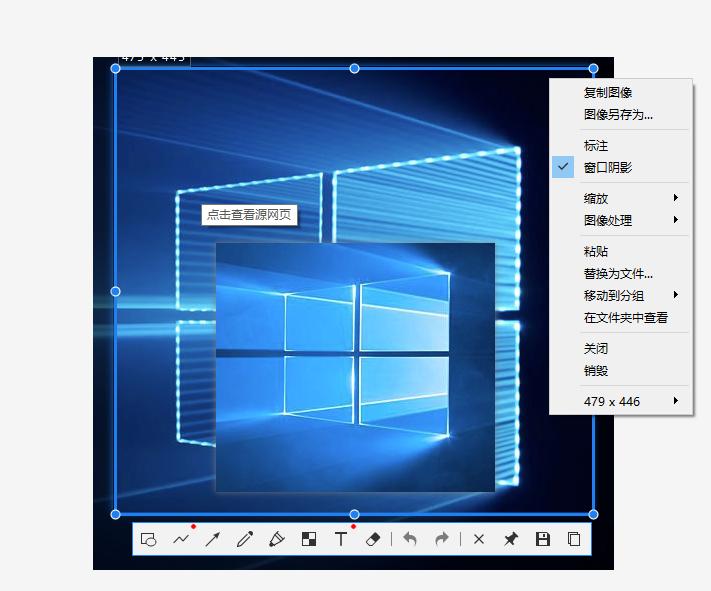The image size is (711, 591).
Task: Select the mosaic blur tool
Action: point(309,539)
